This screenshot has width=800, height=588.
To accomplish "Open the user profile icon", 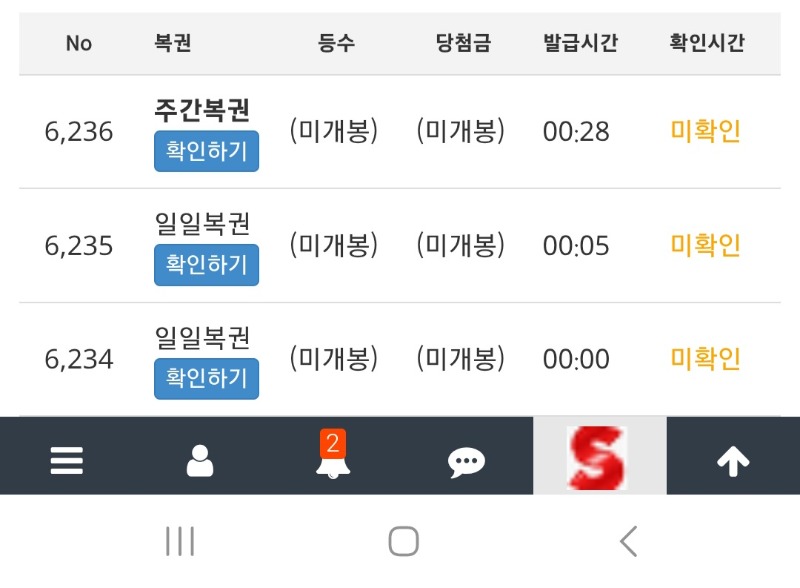I will pyautogui.click(x=200, y=461).
